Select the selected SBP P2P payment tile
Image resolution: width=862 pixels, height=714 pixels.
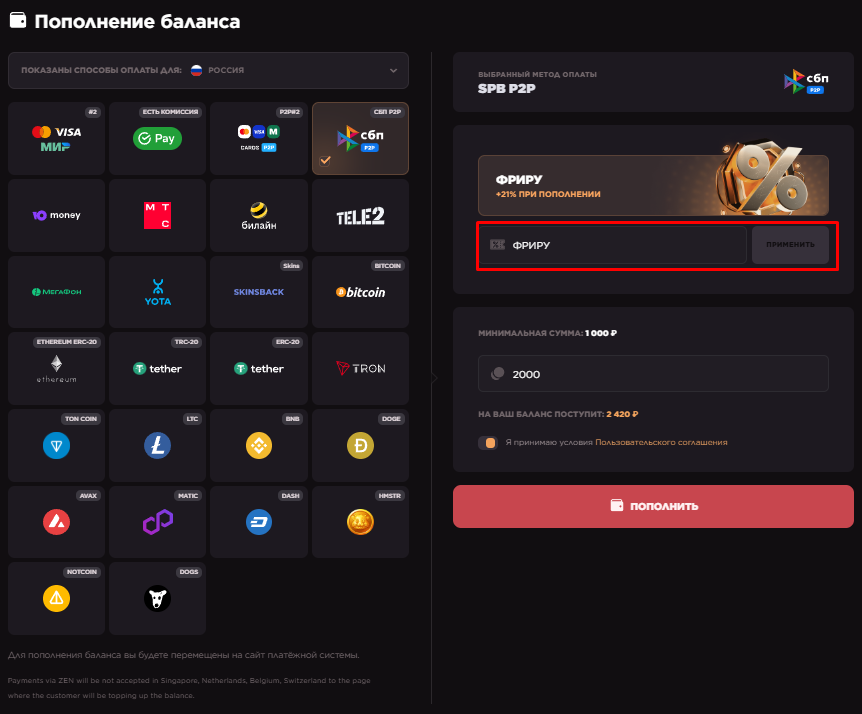(x=360, y=139)
